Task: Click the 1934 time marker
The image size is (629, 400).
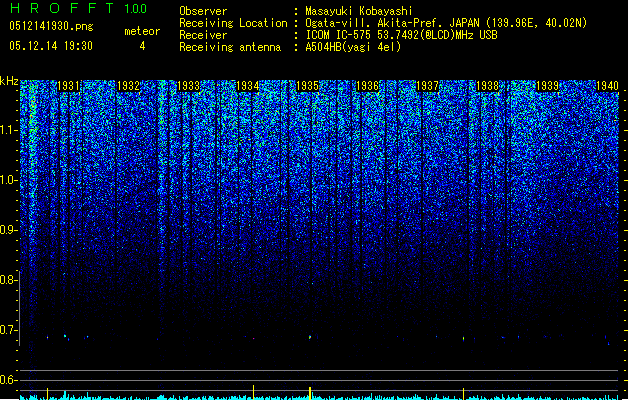Action: tap(248, 86)
